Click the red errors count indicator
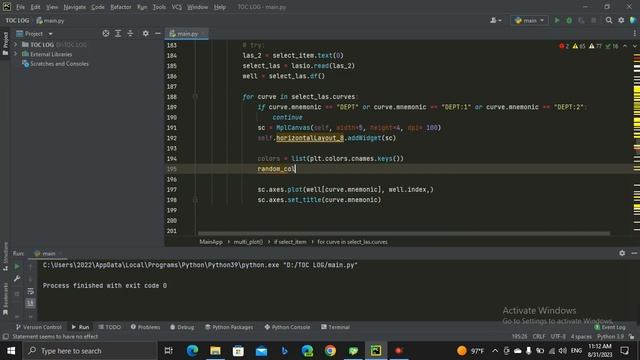 pyautogui.click(x=564, y=46)
